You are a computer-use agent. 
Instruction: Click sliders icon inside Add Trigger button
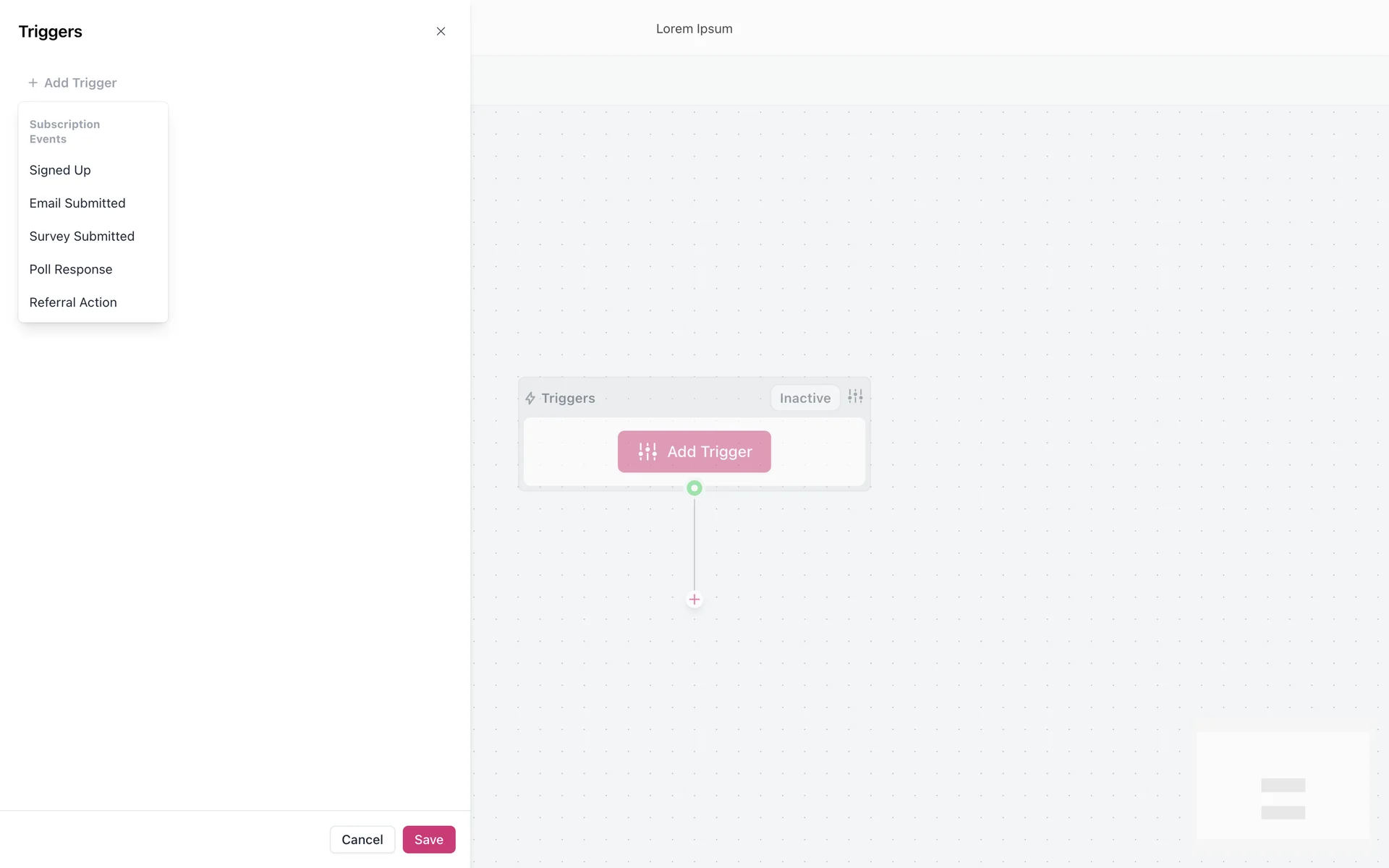click(x=647, y=452)
